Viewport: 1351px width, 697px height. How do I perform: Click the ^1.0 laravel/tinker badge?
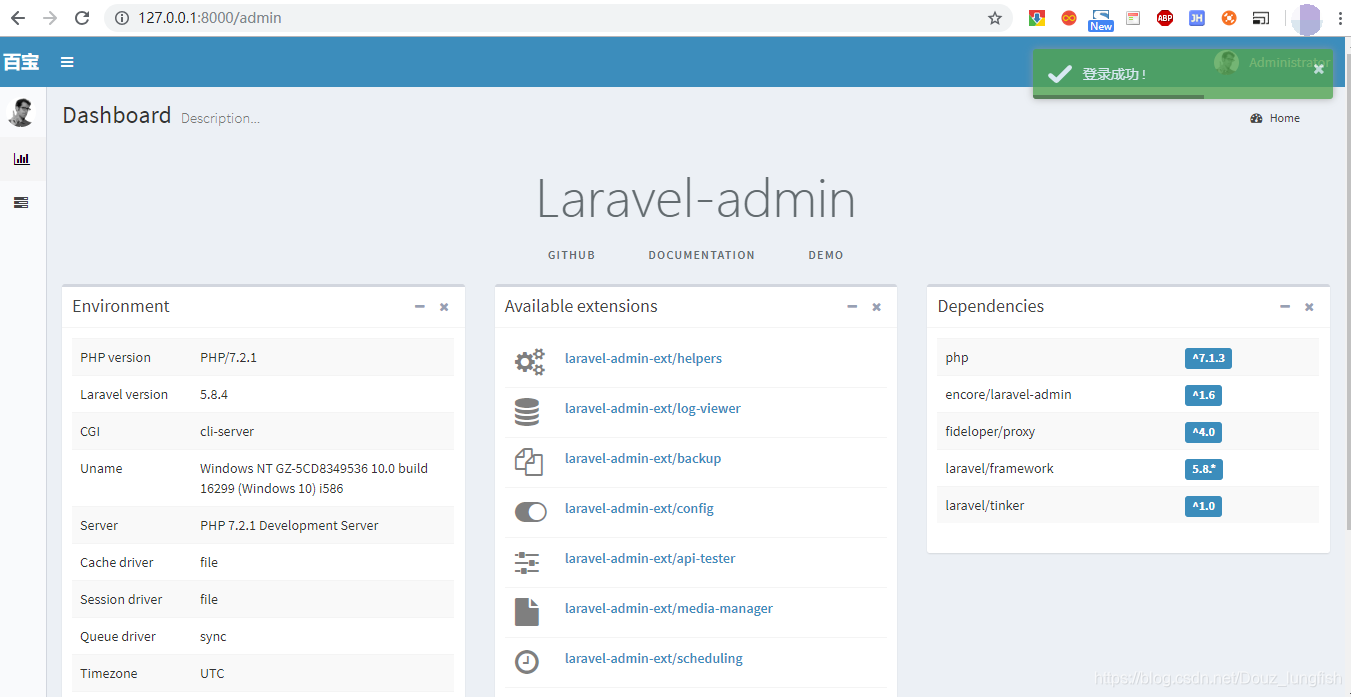pyautogui.click(x=1203, y=506)
